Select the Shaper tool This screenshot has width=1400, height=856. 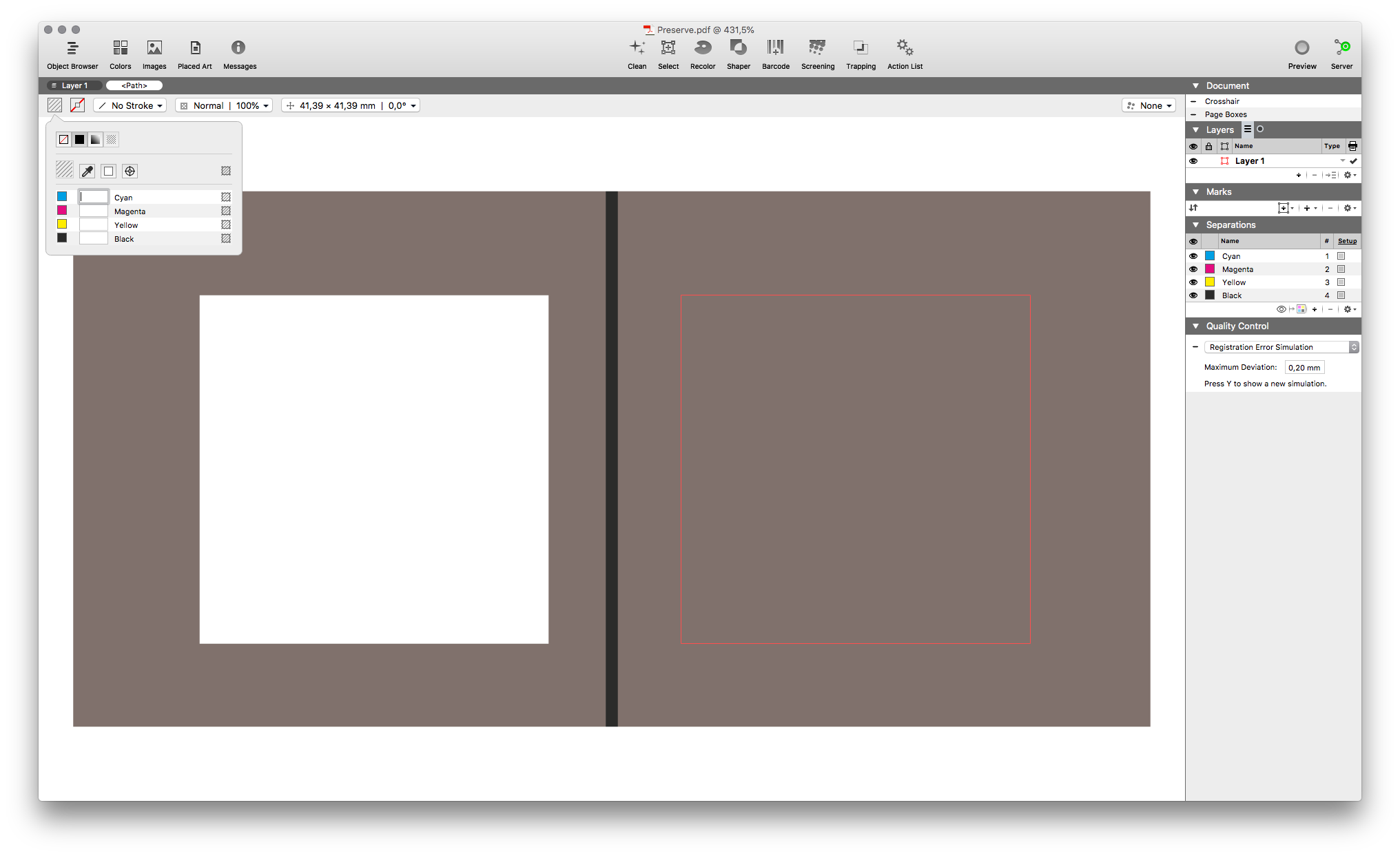[738, 54]
